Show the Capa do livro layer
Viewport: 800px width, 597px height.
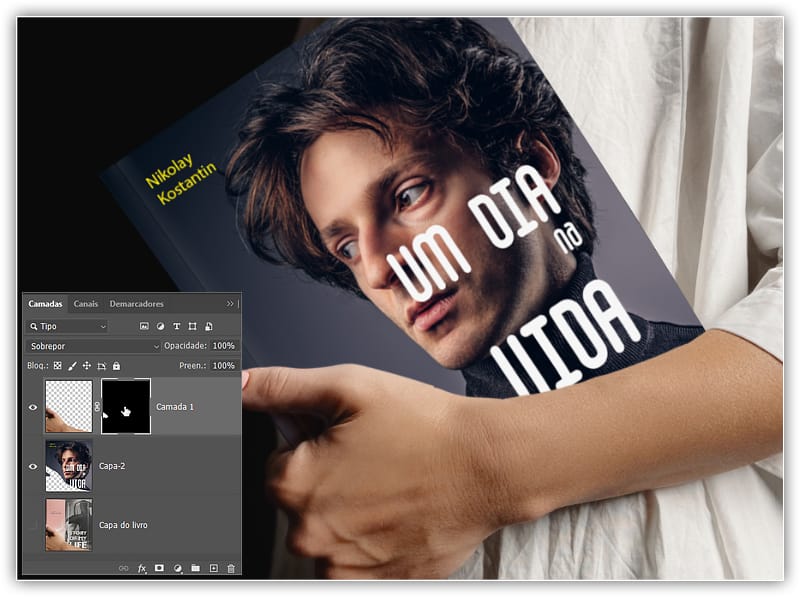(33, 525)
